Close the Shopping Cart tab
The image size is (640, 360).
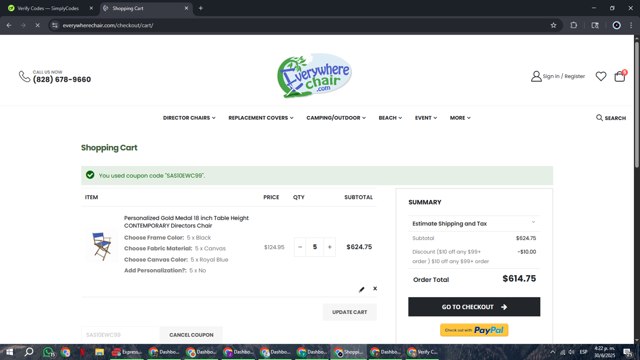pos(186,8)
